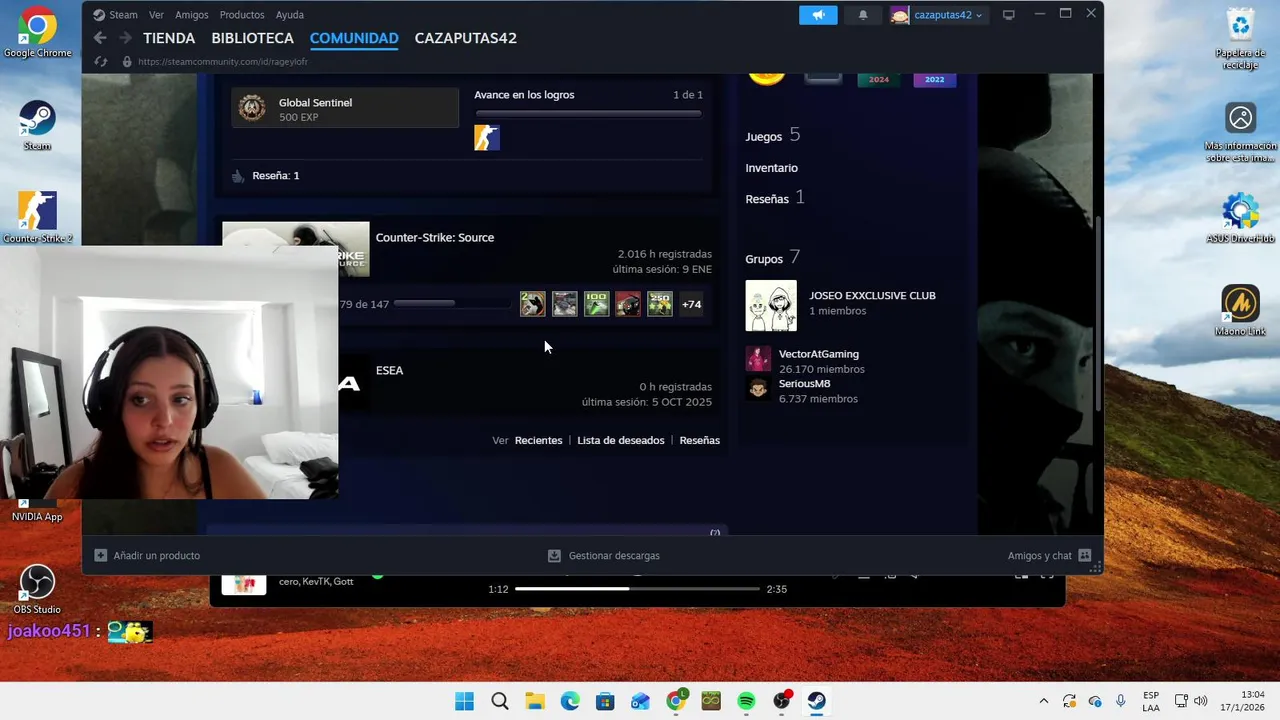
Task: Open the Big Picture monitor icon
Action: (x=1009, y=15)
